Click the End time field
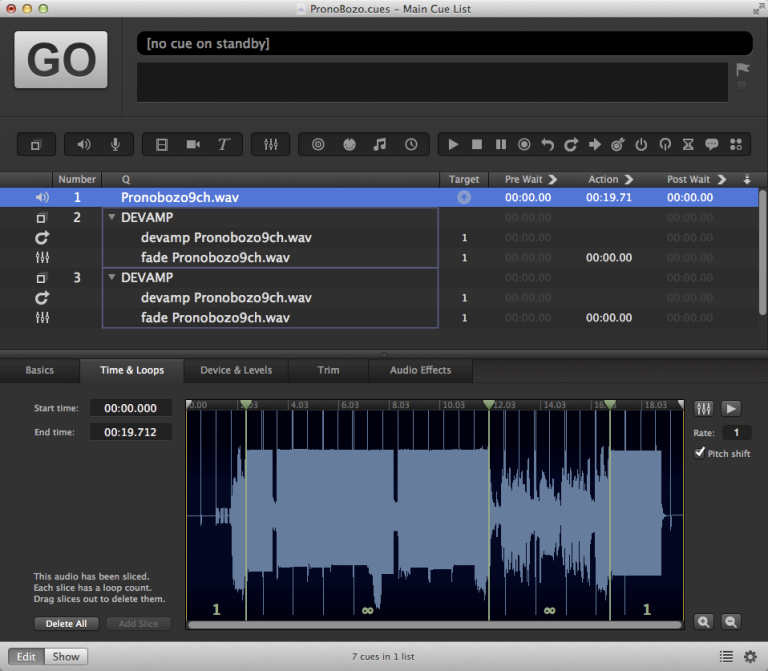 [x=131, y=432]
